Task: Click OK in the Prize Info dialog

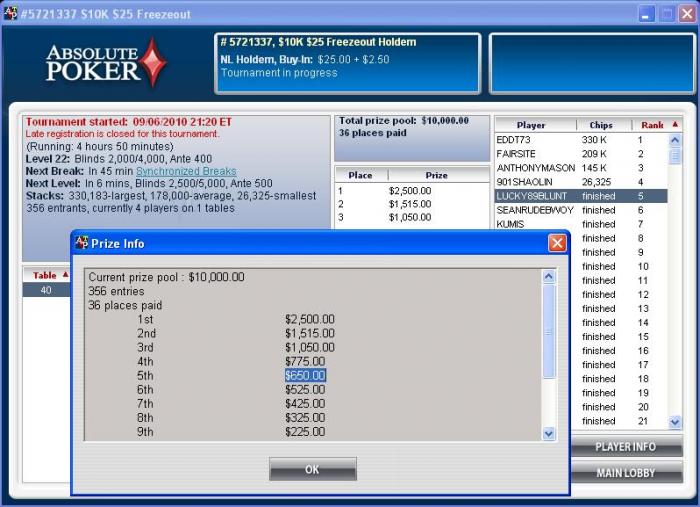Action: point(312,469)
